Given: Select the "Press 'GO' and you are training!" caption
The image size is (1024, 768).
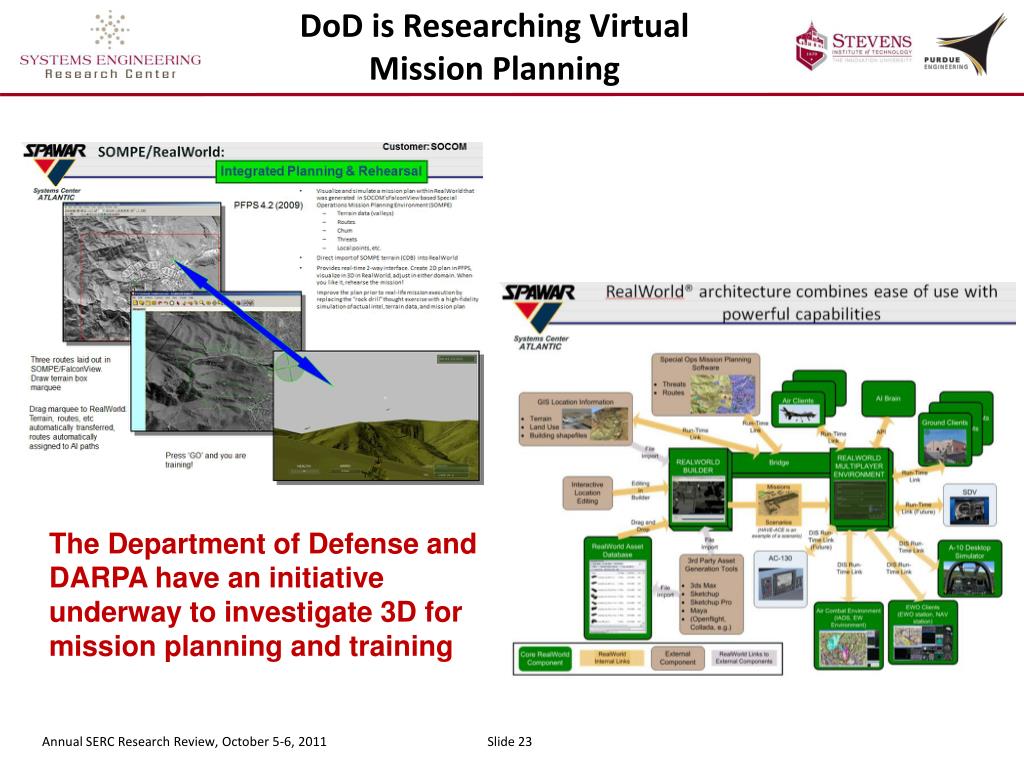Looking at the screenshot, I should coord(206,460).
